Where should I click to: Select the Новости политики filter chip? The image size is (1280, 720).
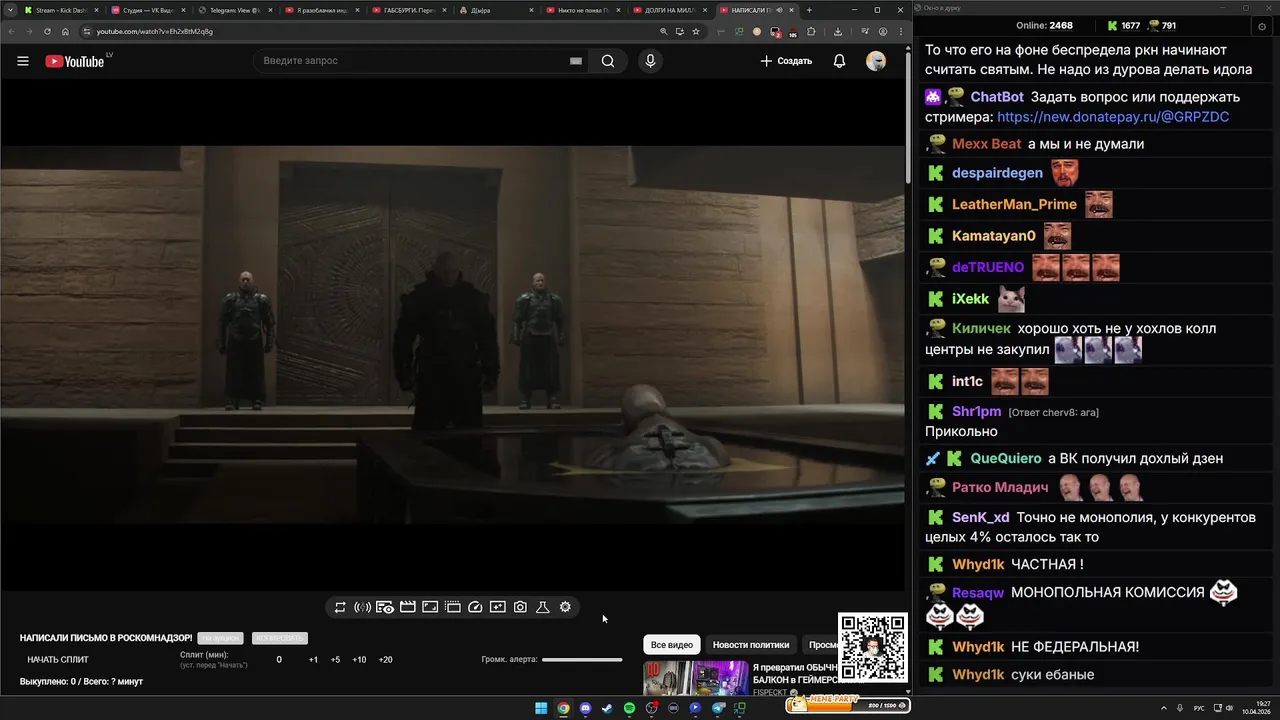[x=751, y=645]
